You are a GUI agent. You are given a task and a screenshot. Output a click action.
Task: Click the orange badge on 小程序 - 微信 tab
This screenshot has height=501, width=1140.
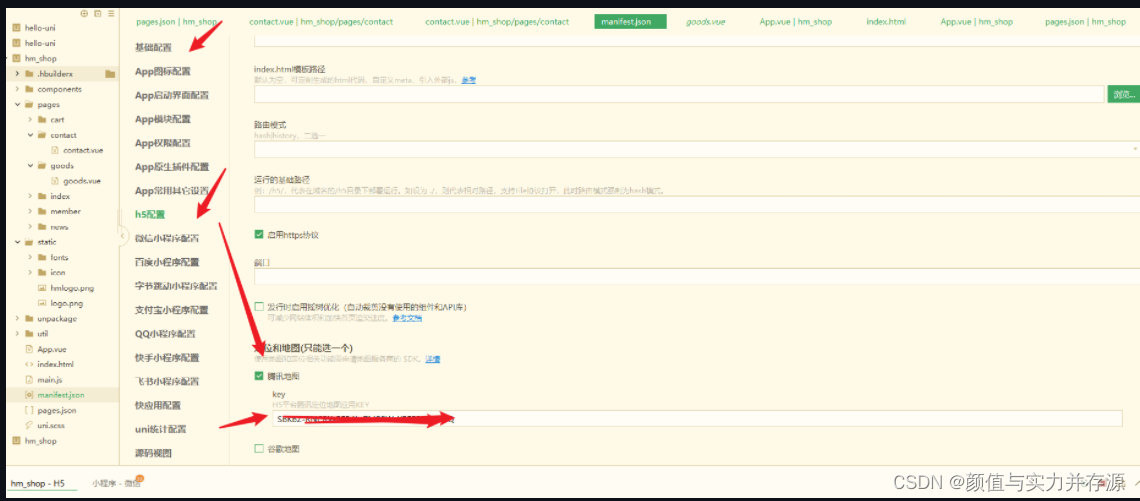tap(139, 478)
